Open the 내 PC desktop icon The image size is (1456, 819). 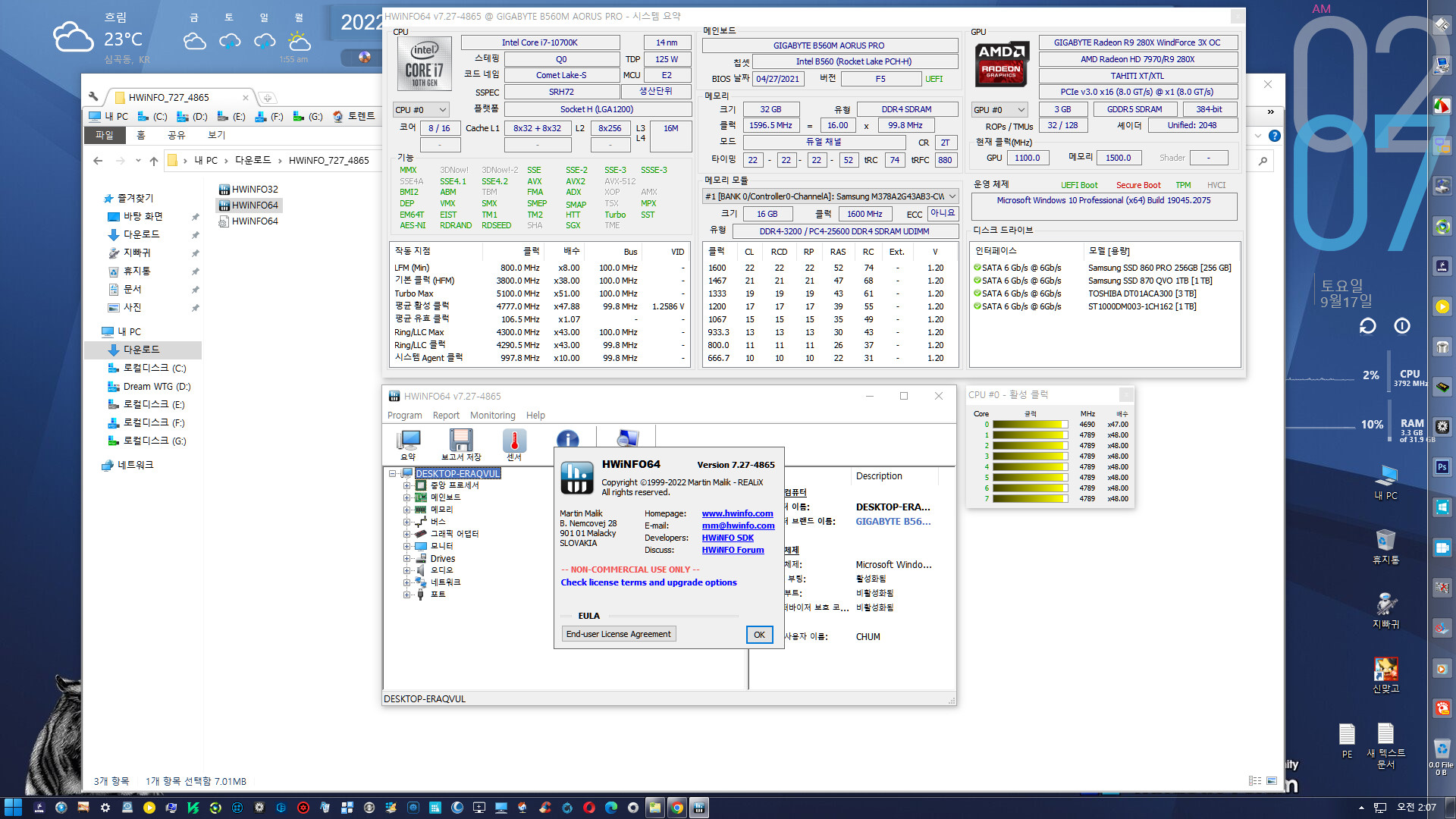(x=1385, y=482)
